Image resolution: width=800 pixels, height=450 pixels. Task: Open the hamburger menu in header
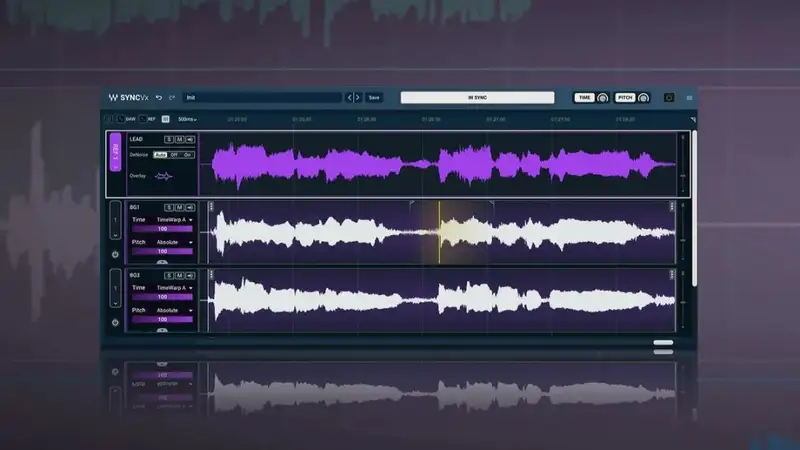coord(689,97)
